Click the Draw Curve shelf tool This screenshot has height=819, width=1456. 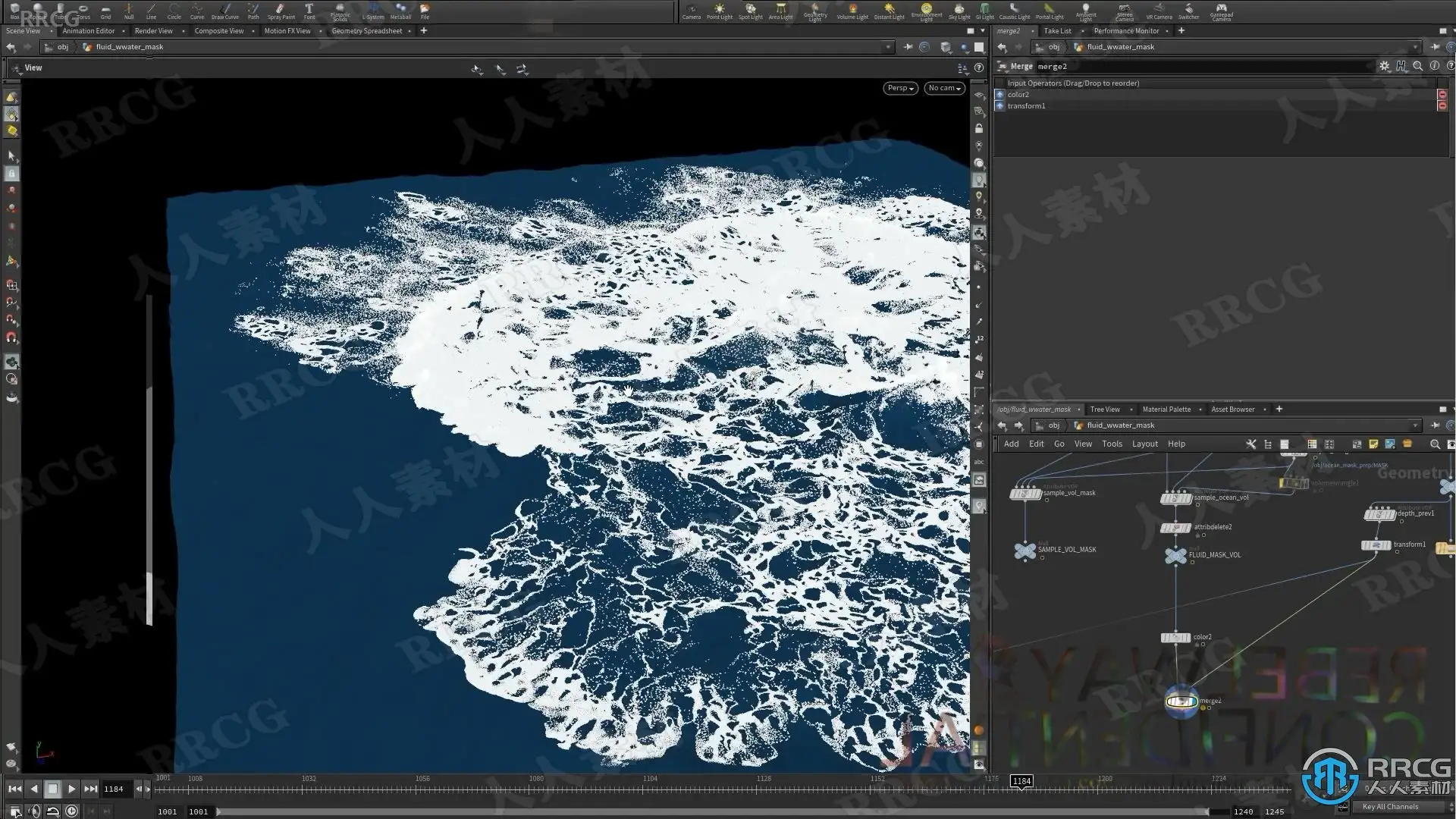tap(224, 11)
